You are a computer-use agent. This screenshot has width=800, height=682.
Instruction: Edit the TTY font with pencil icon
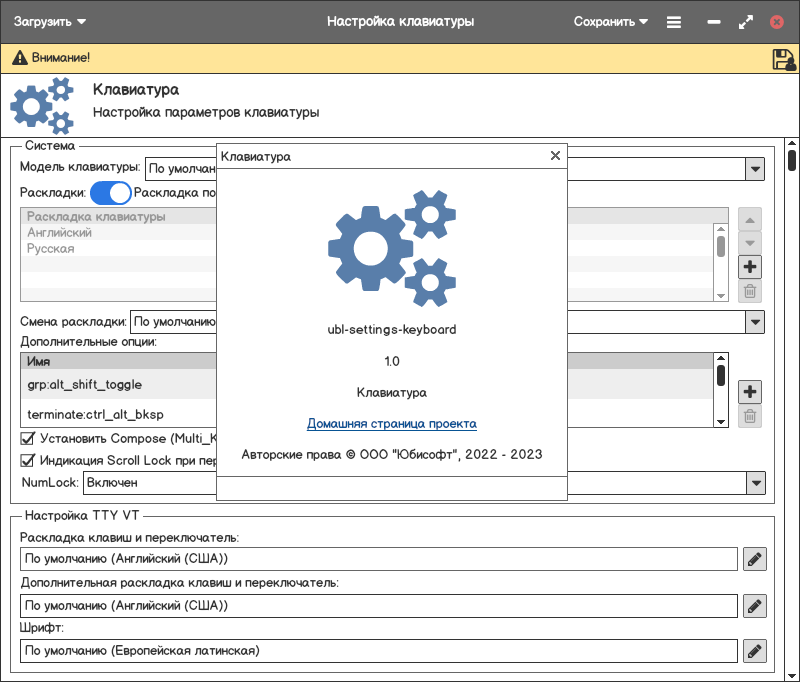pos(755,651)
